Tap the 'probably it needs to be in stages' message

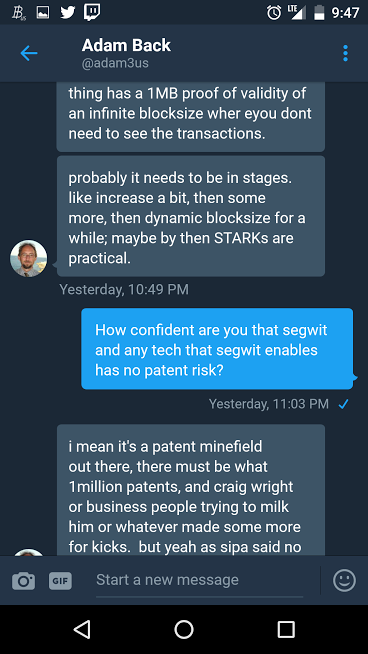[x=191, y=216]
